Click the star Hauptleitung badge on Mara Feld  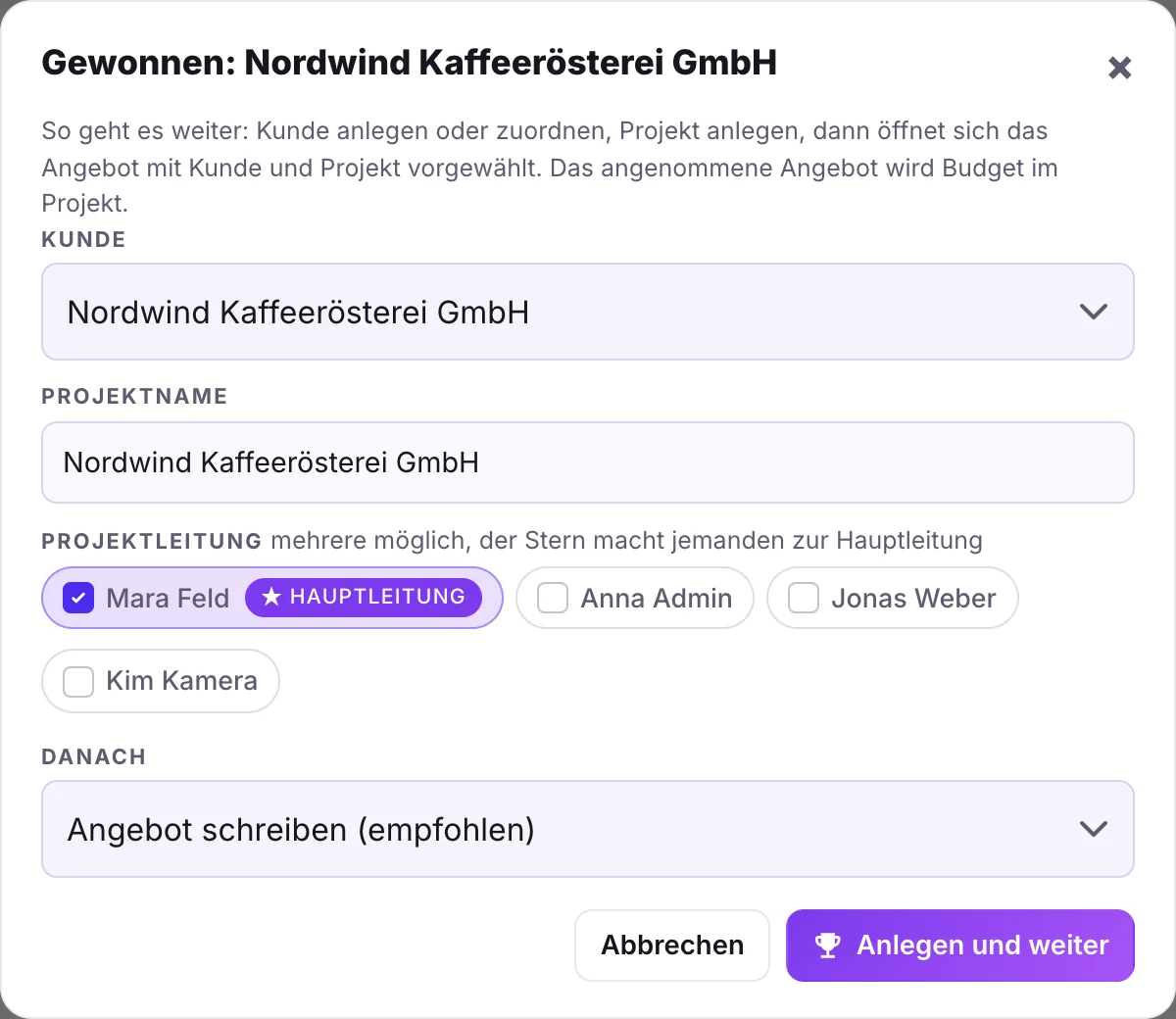(364, 597)
